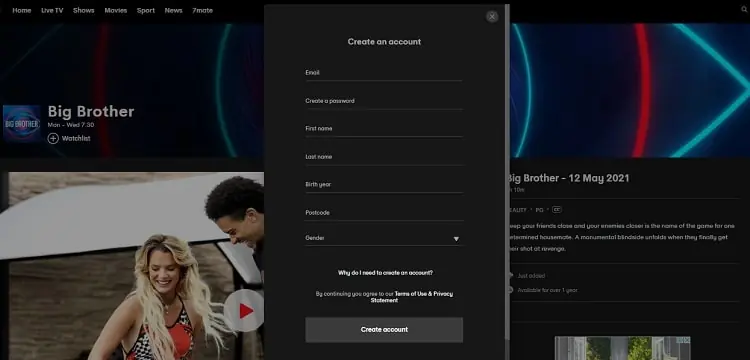Open the advertisement thumbnail below the episode info

pyautogui.click(x=622, y=348)
